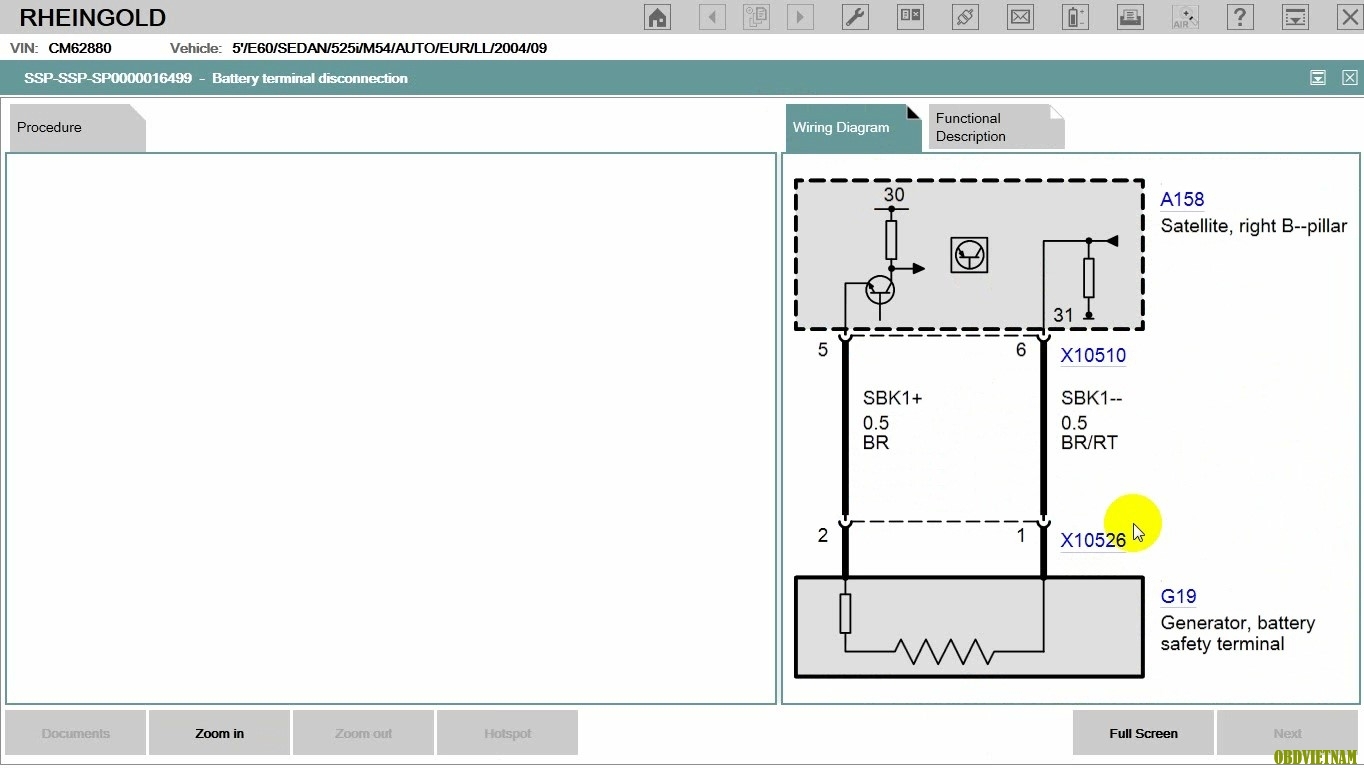Close RHEINGOLD with the top-right X icon
The height and width of the screenshot is (768, 1364).
coord(1349,17)
